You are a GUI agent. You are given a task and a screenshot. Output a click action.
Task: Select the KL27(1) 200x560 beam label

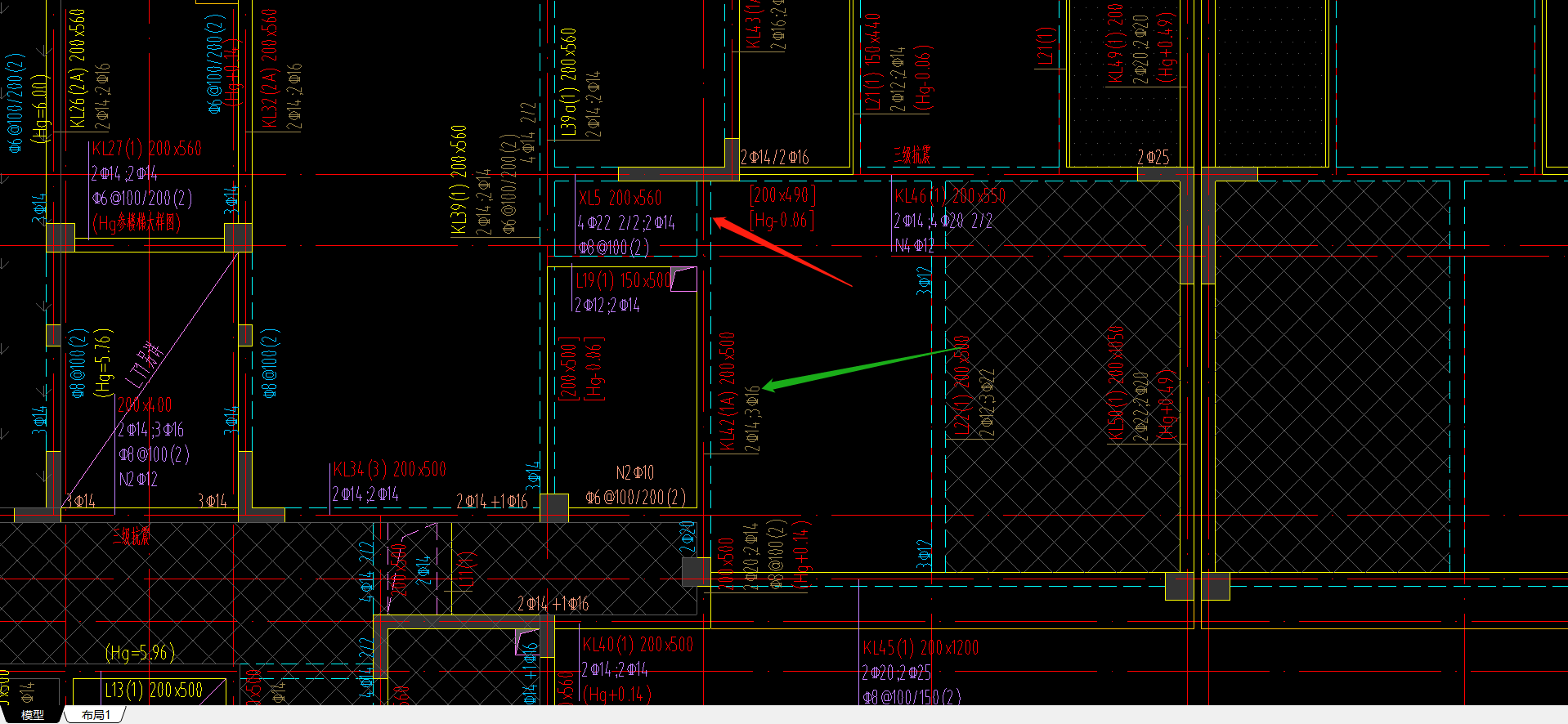pyautogui.click(x=146, y=149)
